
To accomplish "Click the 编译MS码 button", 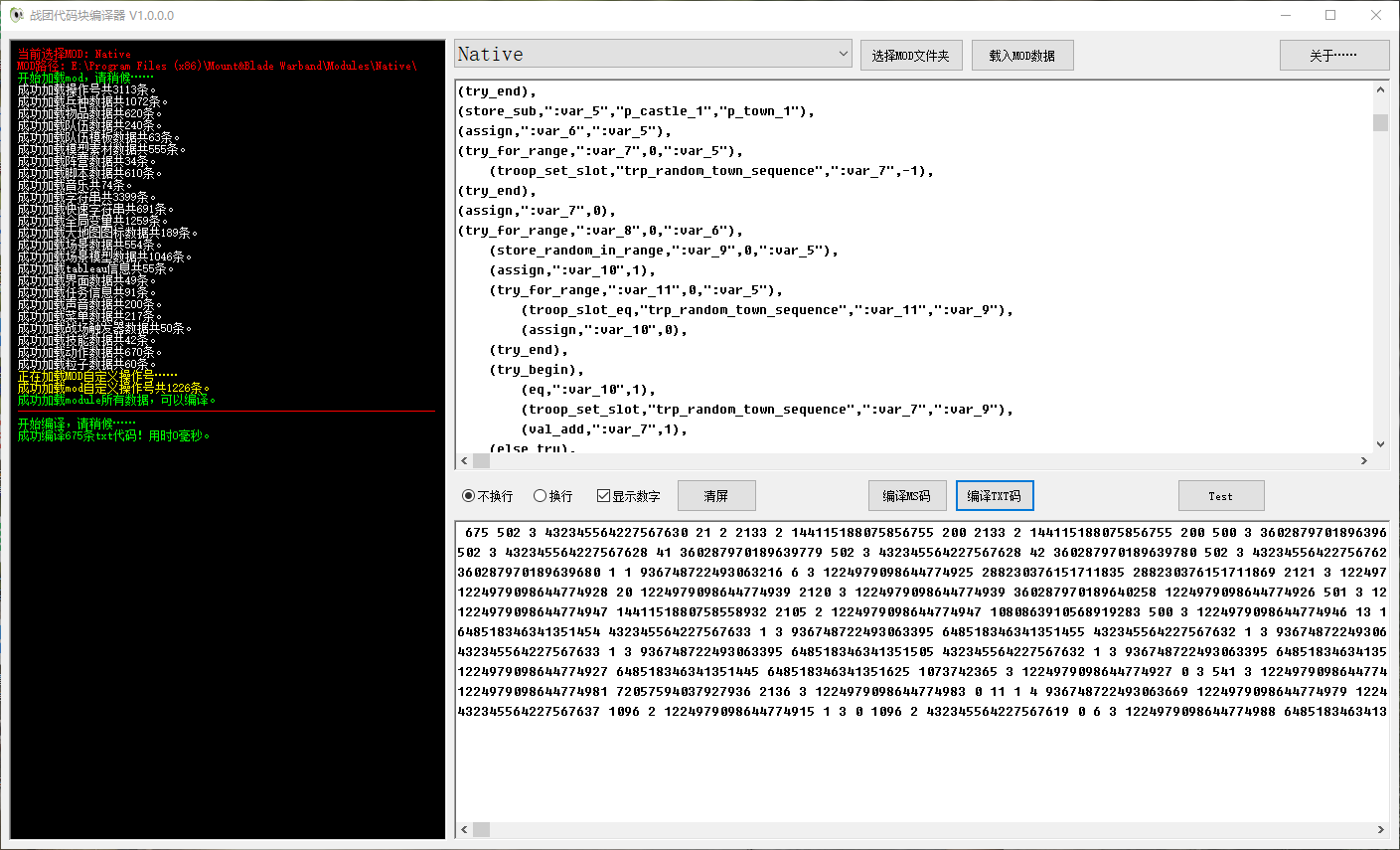I will [x=907, y=496].
